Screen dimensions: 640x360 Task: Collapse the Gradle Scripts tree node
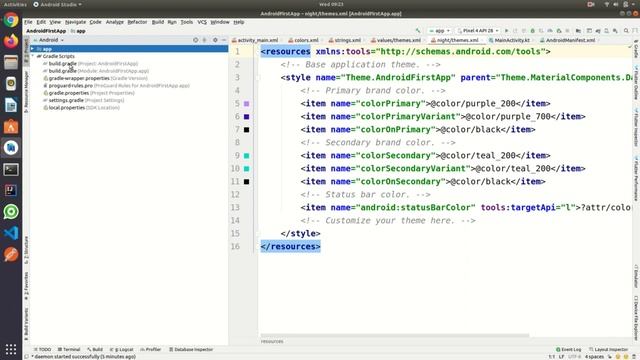pyautogui.click(x=33, y=56)
